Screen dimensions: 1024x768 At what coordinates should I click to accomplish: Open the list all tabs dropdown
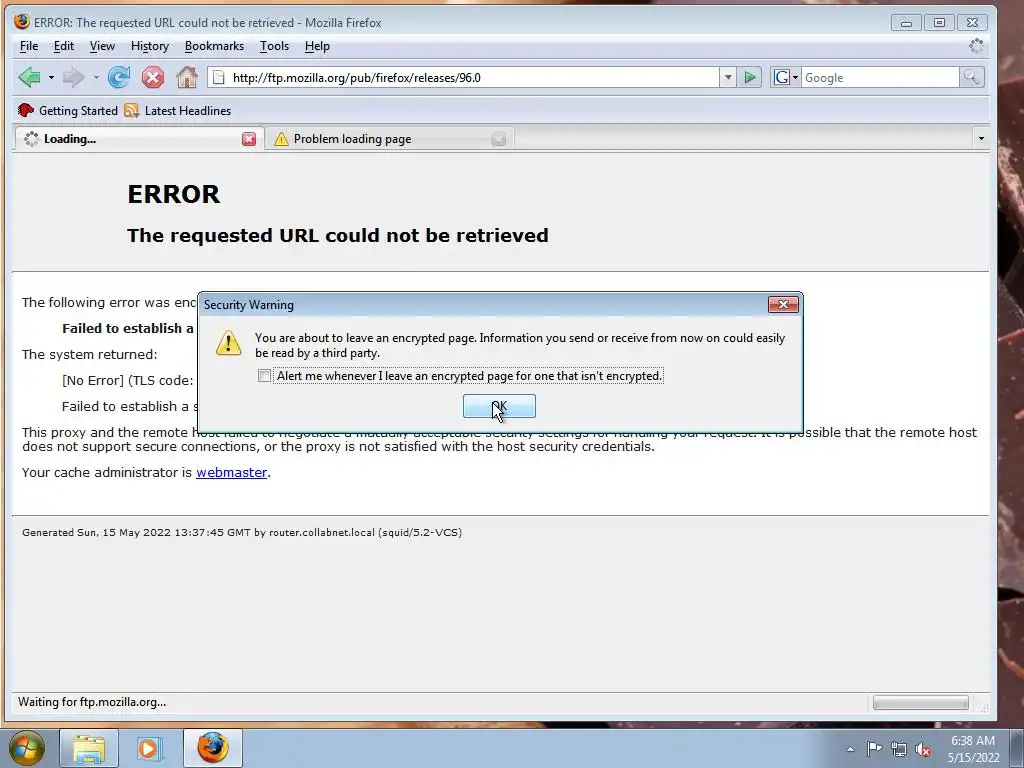click(x=980, y=138)
